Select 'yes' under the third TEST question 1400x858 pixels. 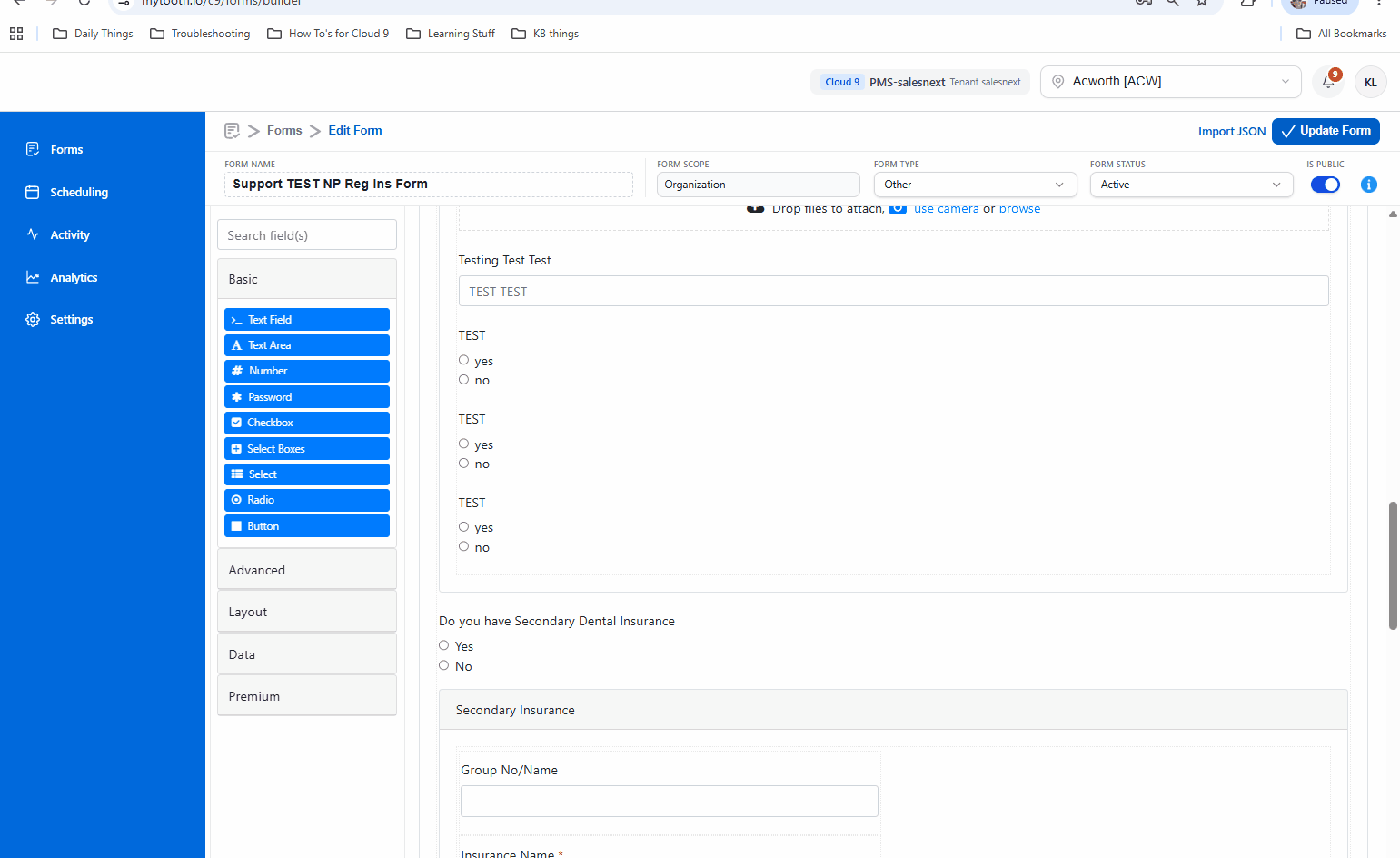pos(463,527)
